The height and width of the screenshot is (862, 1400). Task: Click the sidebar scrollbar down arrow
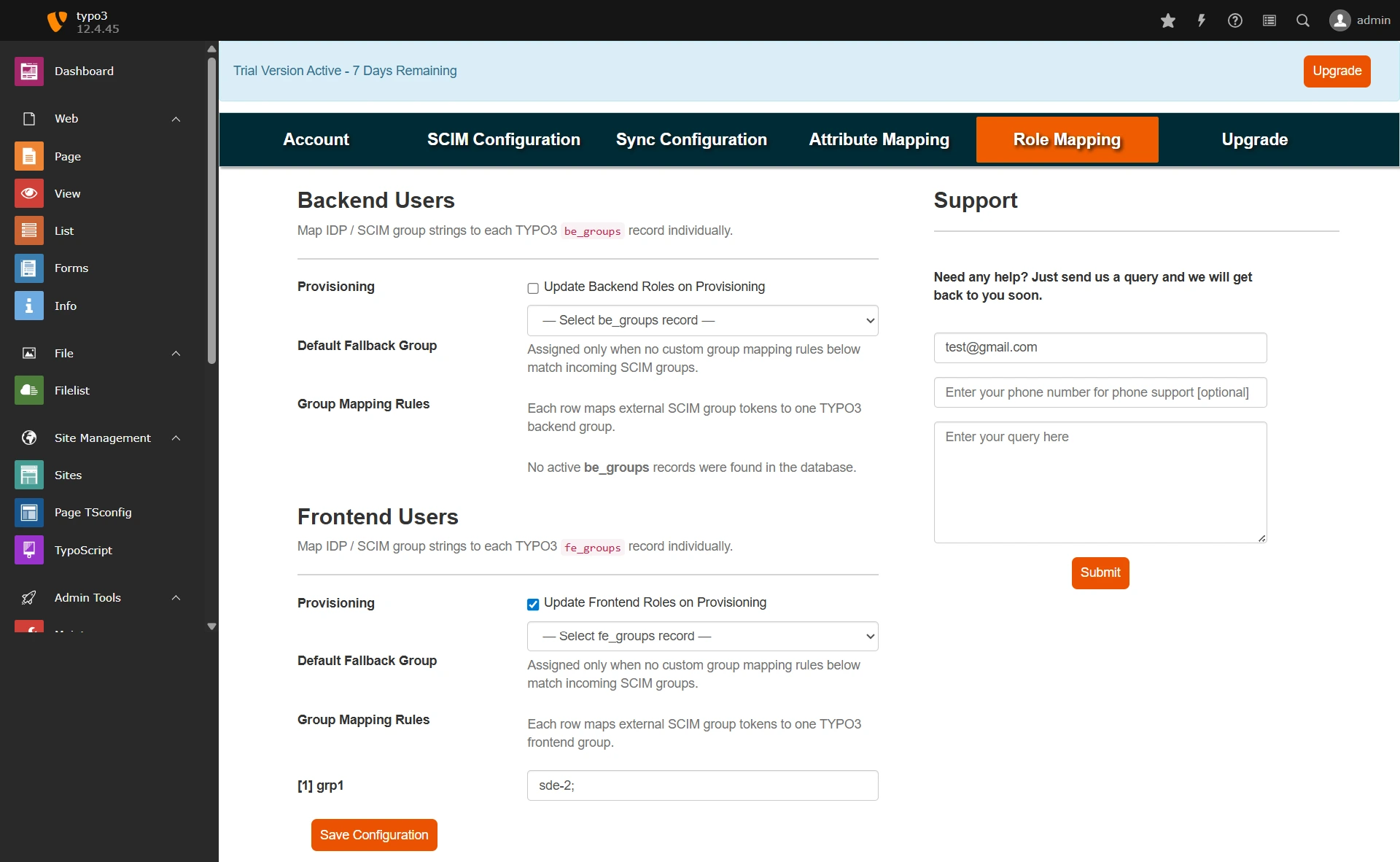pyautogui.click(x=211, y=626)
